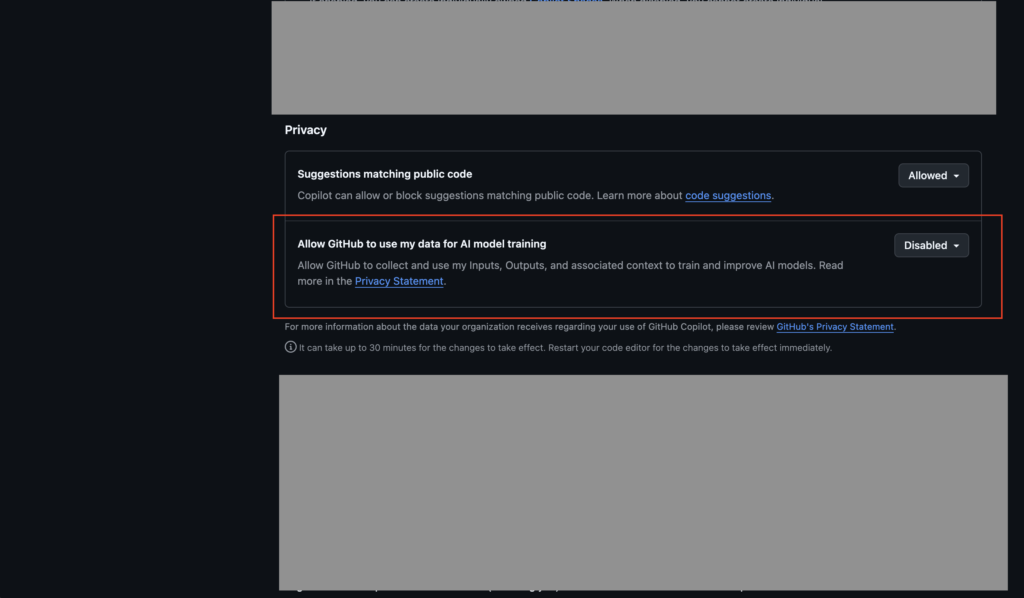Open the Disabled dropdown for AI model training
This screenshot has height=598, width=1024.
coord(930,245)
